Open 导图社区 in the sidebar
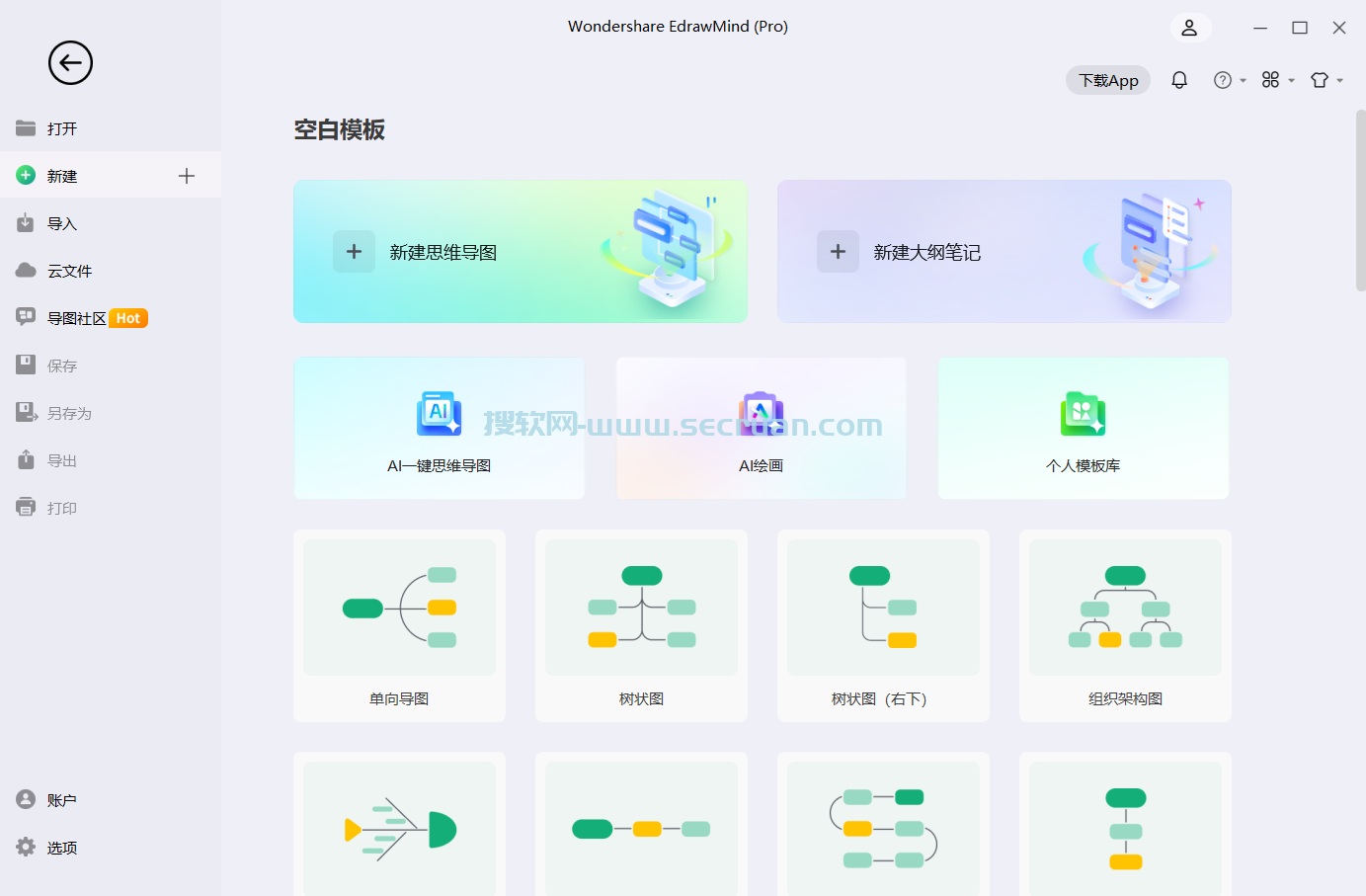Viewport: 1366px width, 896px height. 111,318
